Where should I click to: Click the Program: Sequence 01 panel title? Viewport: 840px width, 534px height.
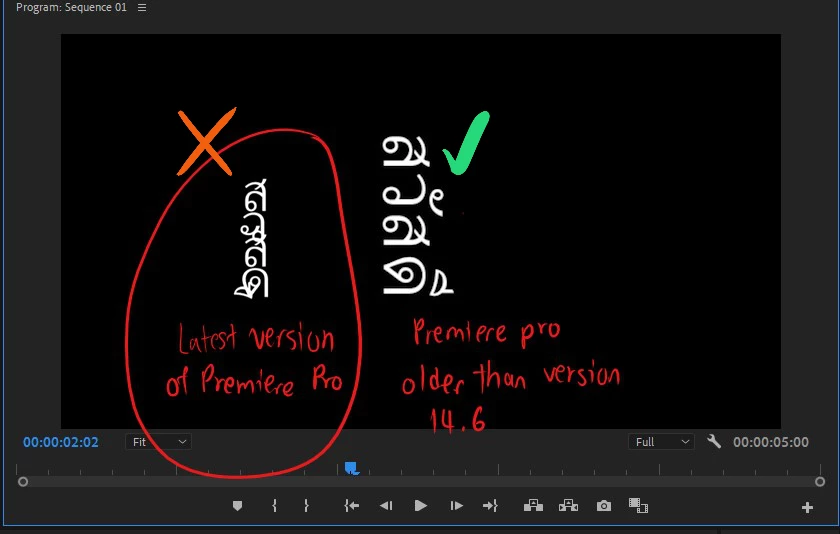(71, 7)
